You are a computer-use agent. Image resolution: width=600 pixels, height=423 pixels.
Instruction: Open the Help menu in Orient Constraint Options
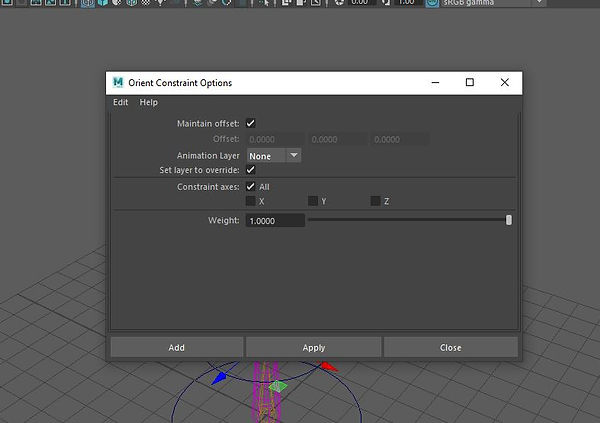(x=148, y=102)
